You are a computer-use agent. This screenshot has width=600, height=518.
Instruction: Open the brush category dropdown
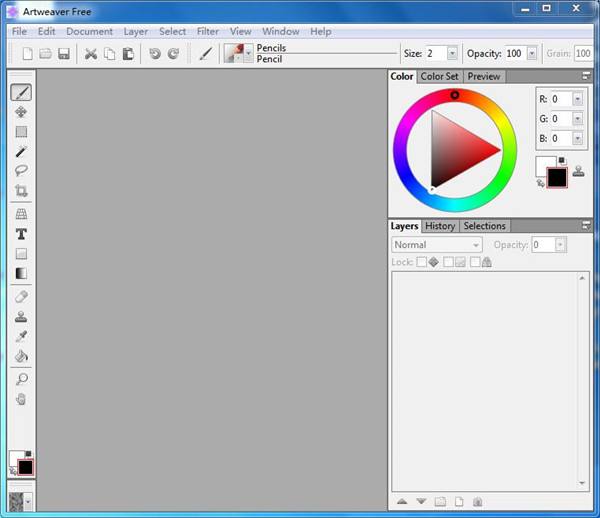(249, 53)
